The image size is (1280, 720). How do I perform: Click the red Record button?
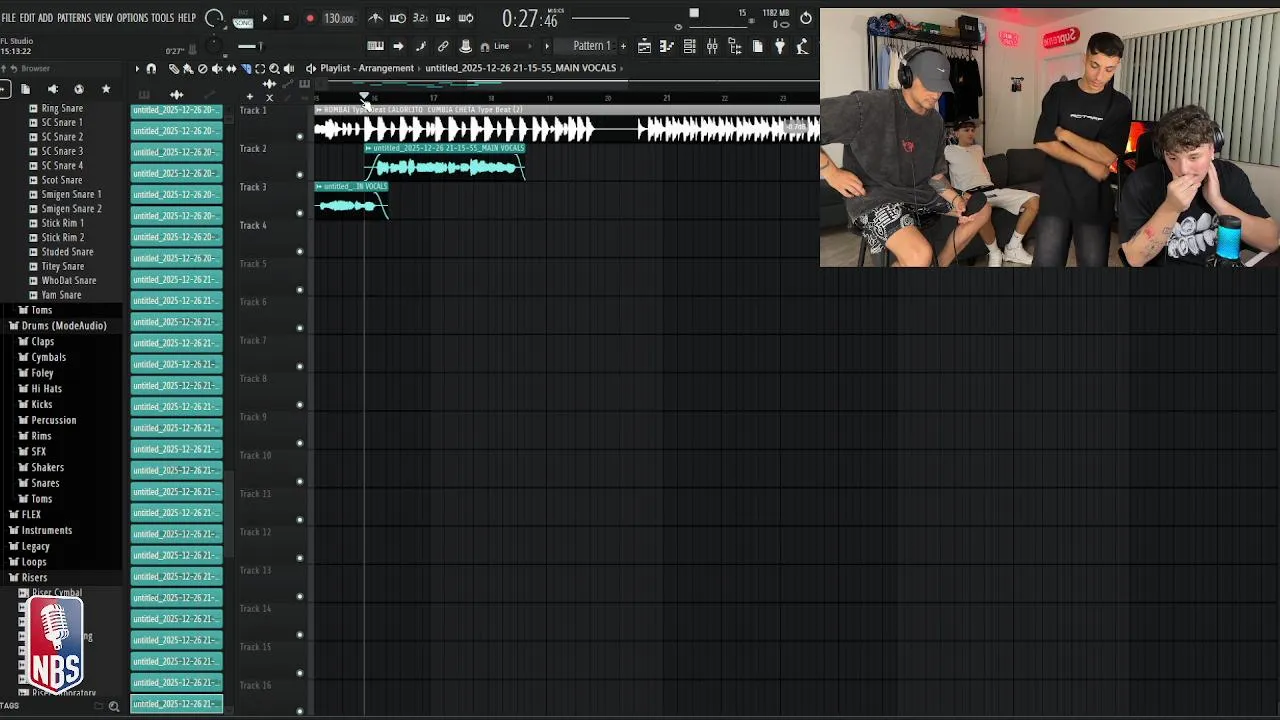[309, 18]
